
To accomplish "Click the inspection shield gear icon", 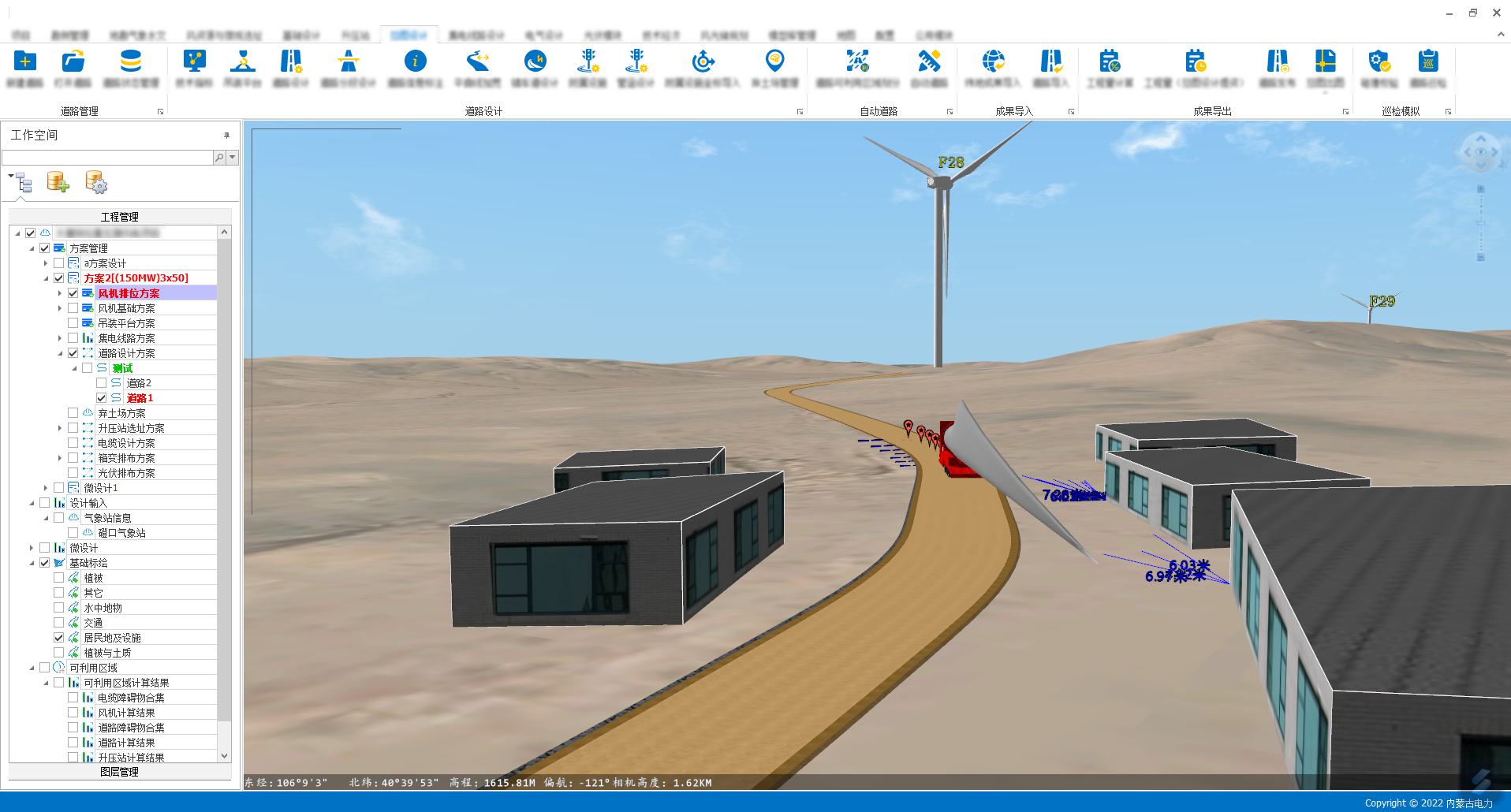I will [x=1379, y=61].
